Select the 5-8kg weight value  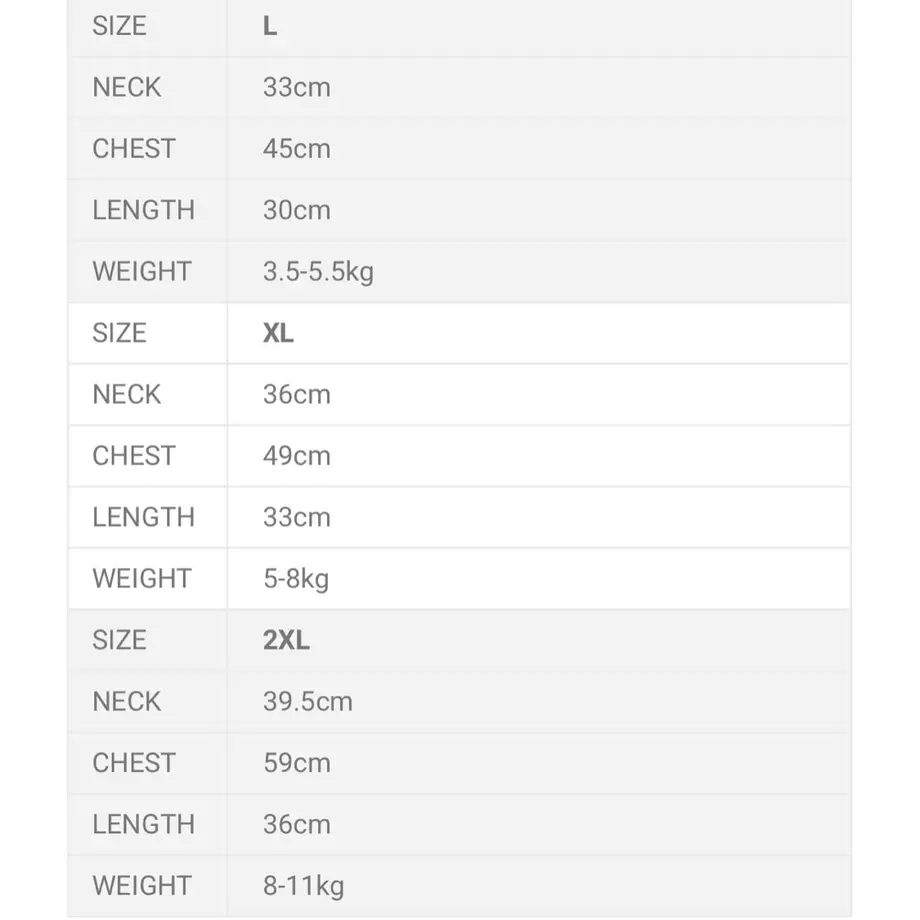coord(296,580)
